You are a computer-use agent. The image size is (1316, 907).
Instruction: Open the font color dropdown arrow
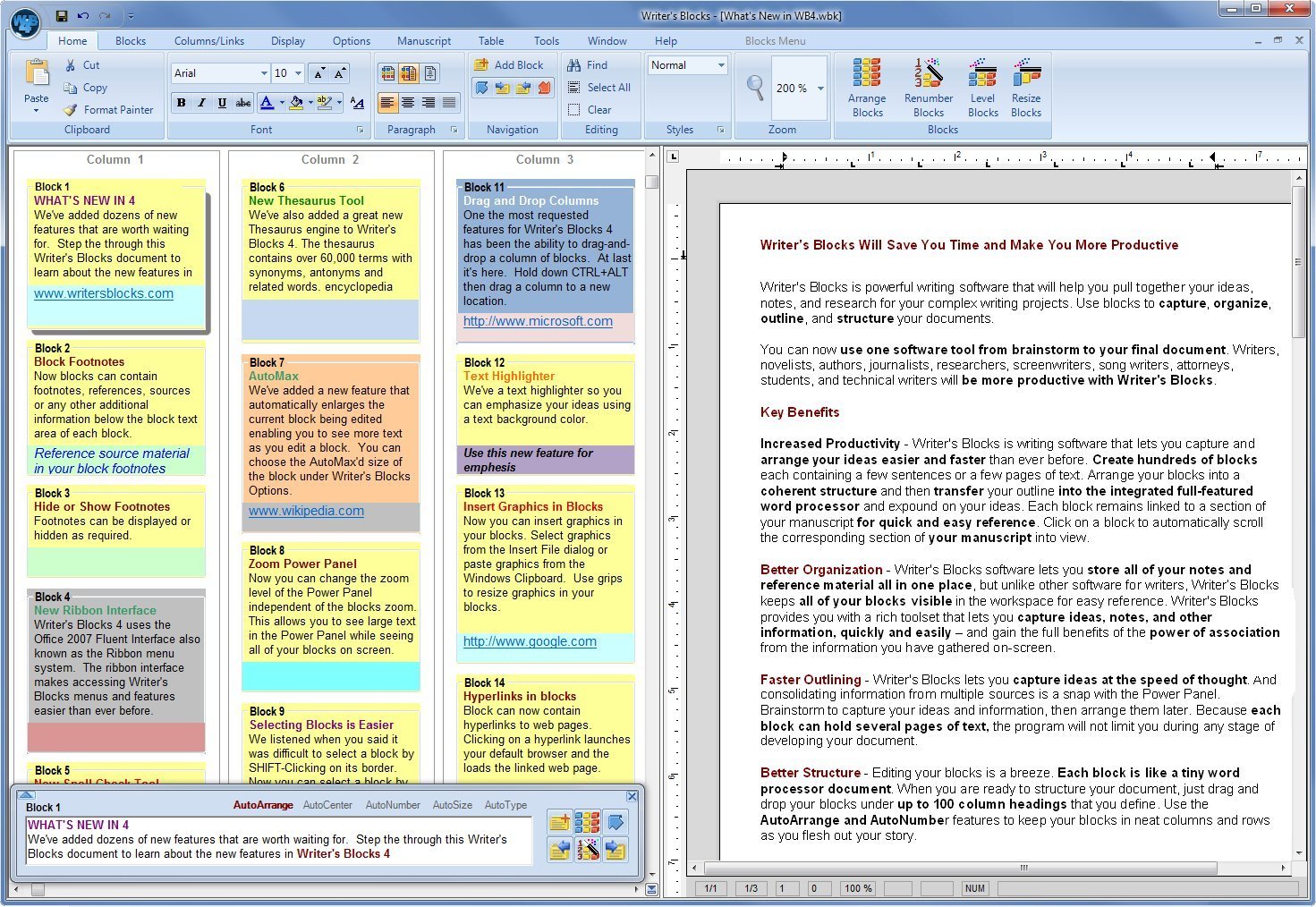click(x=282, y=103)
